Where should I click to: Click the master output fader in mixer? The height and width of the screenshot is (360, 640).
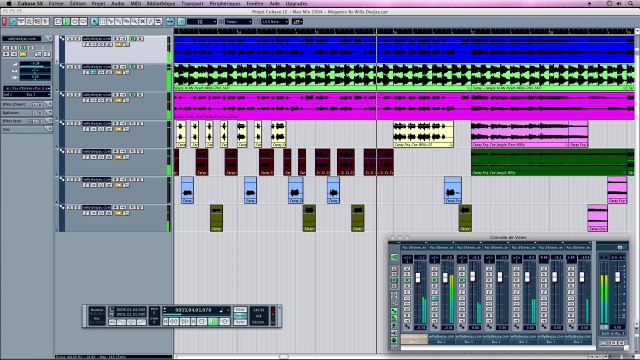pos(618,277)
